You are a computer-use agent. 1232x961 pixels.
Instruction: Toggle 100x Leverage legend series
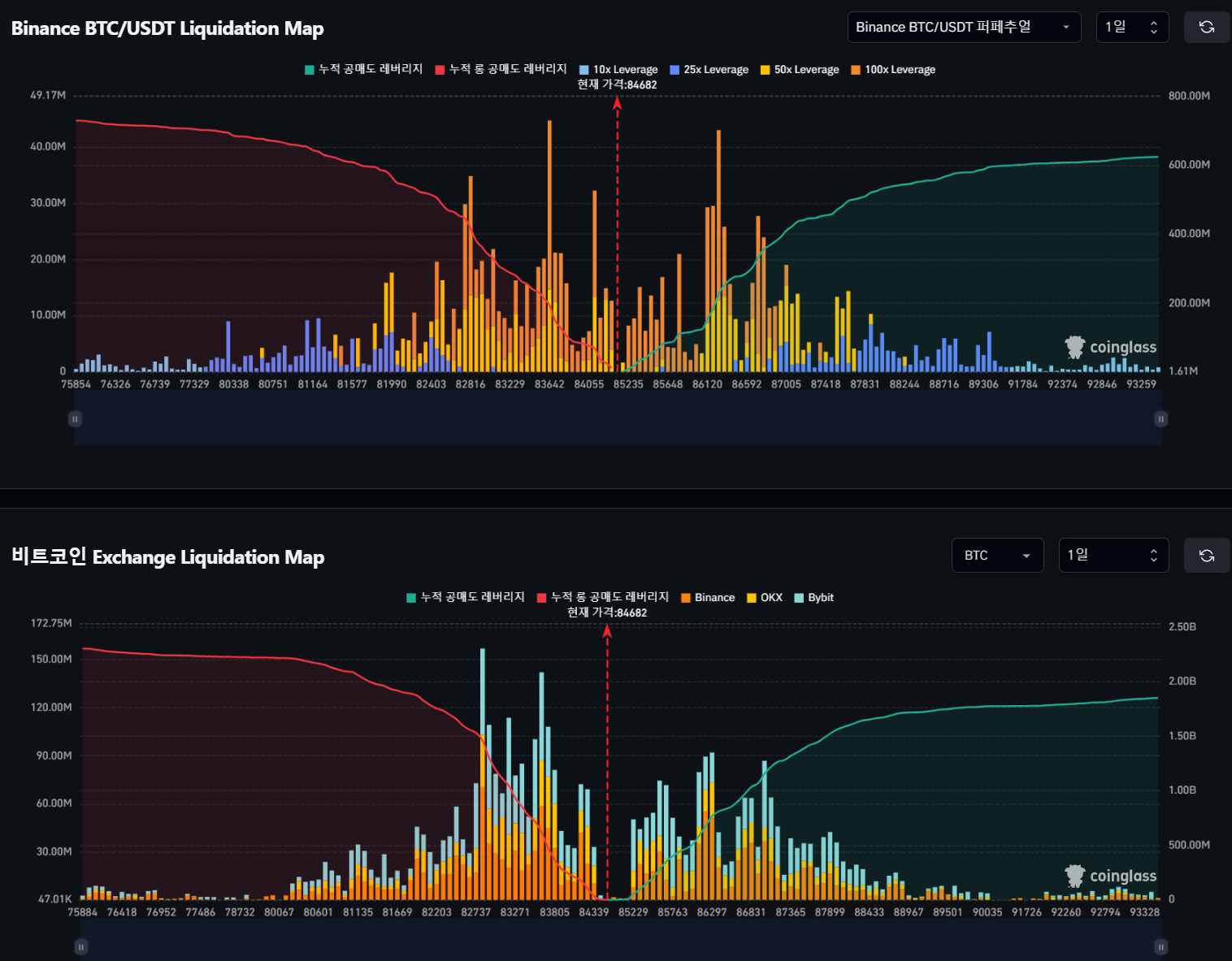coord(893,70)
